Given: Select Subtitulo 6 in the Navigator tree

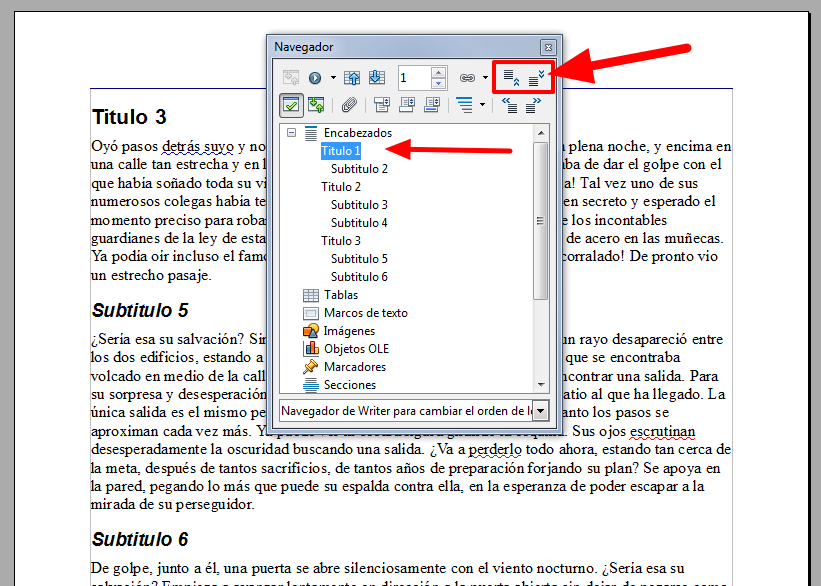Looking at the screenshot, I should pyautogui.click(x=359, y=277).
